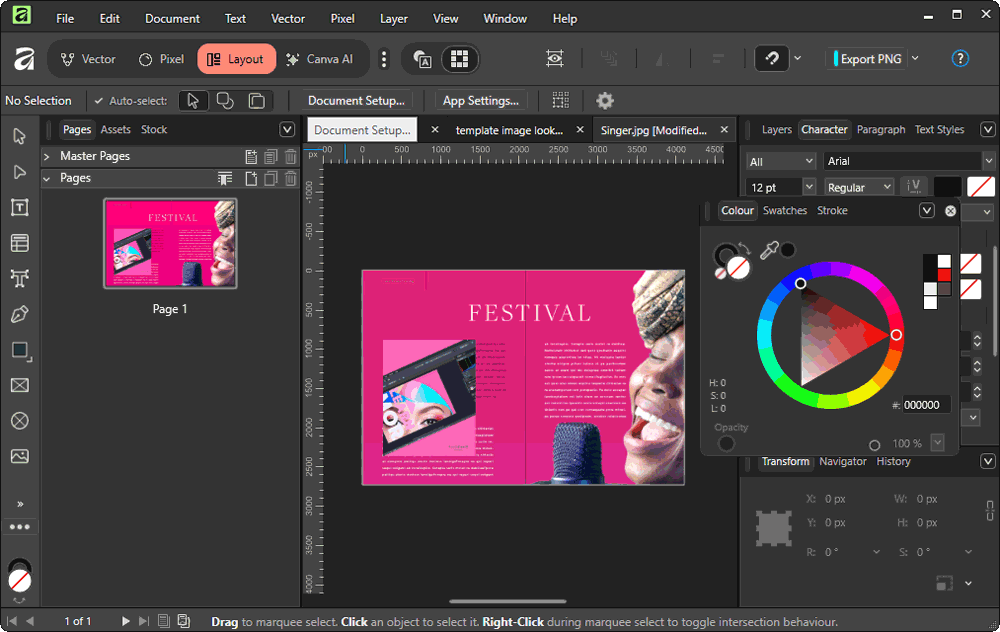Select the Table tool
The image size is (1000, 632).
coord(19,243)
